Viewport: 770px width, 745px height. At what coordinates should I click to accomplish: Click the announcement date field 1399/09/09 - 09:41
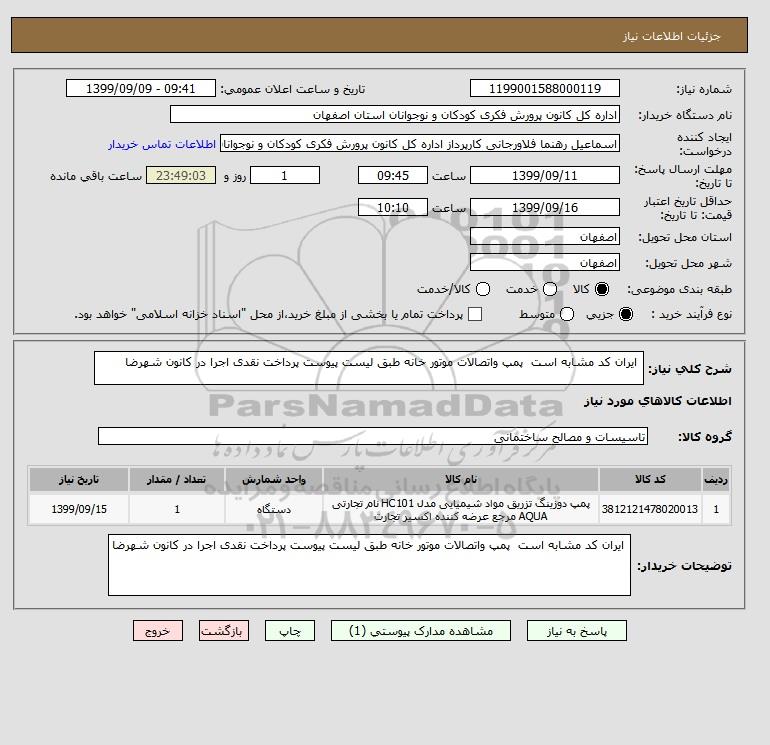pyautogui.click(x=141, y=88)
